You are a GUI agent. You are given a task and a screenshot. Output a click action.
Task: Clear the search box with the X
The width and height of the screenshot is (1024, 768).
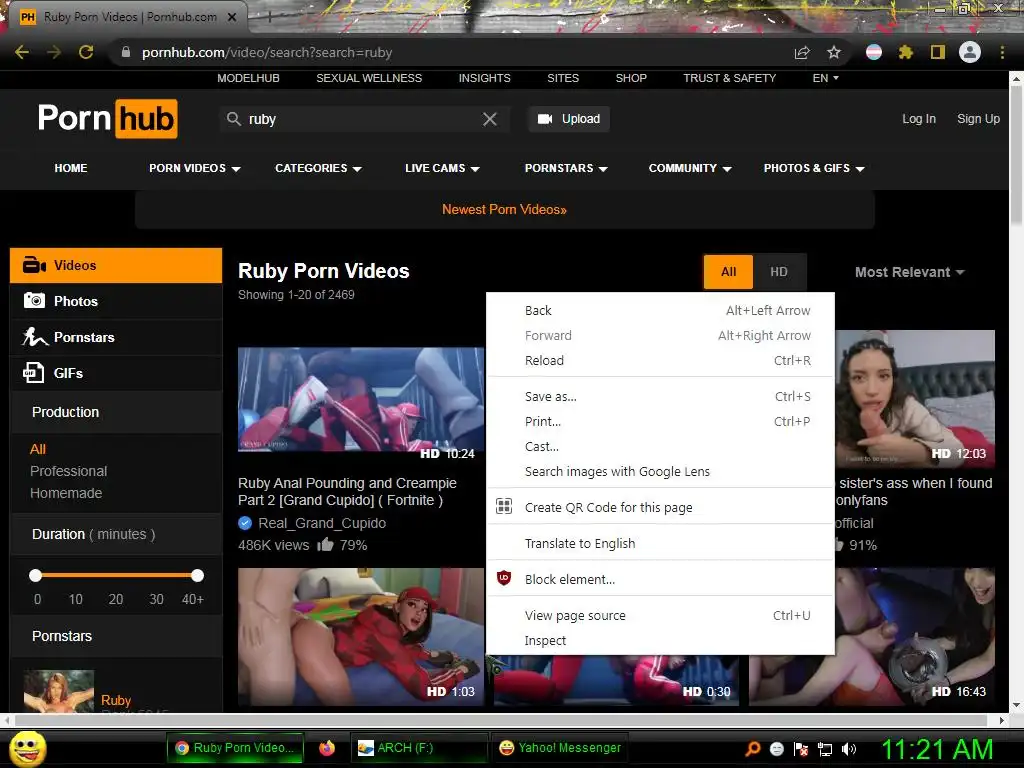490,119
